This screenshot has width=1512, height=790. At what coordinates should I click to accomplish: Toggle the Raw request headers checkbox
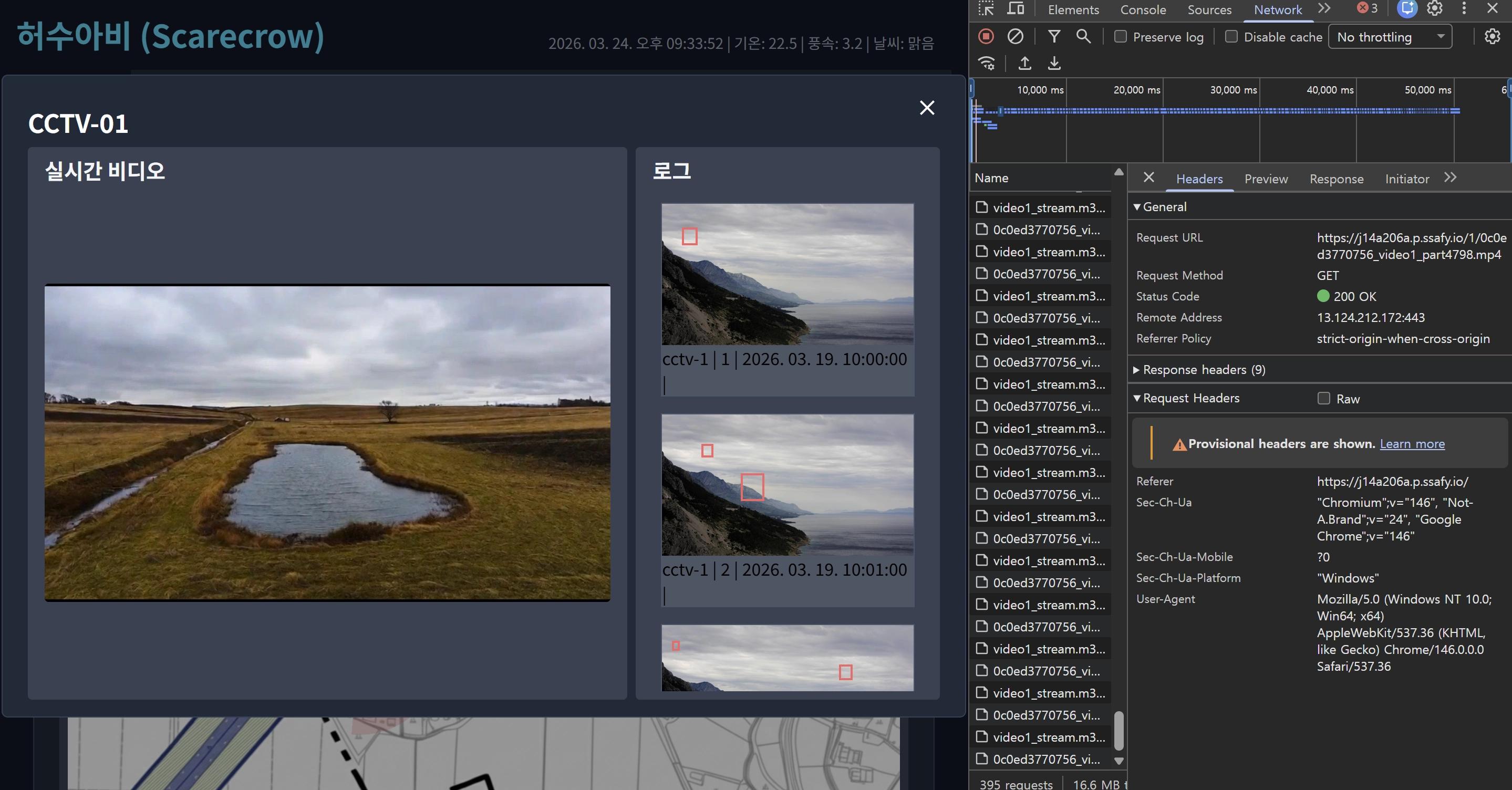pos(1323,399)
